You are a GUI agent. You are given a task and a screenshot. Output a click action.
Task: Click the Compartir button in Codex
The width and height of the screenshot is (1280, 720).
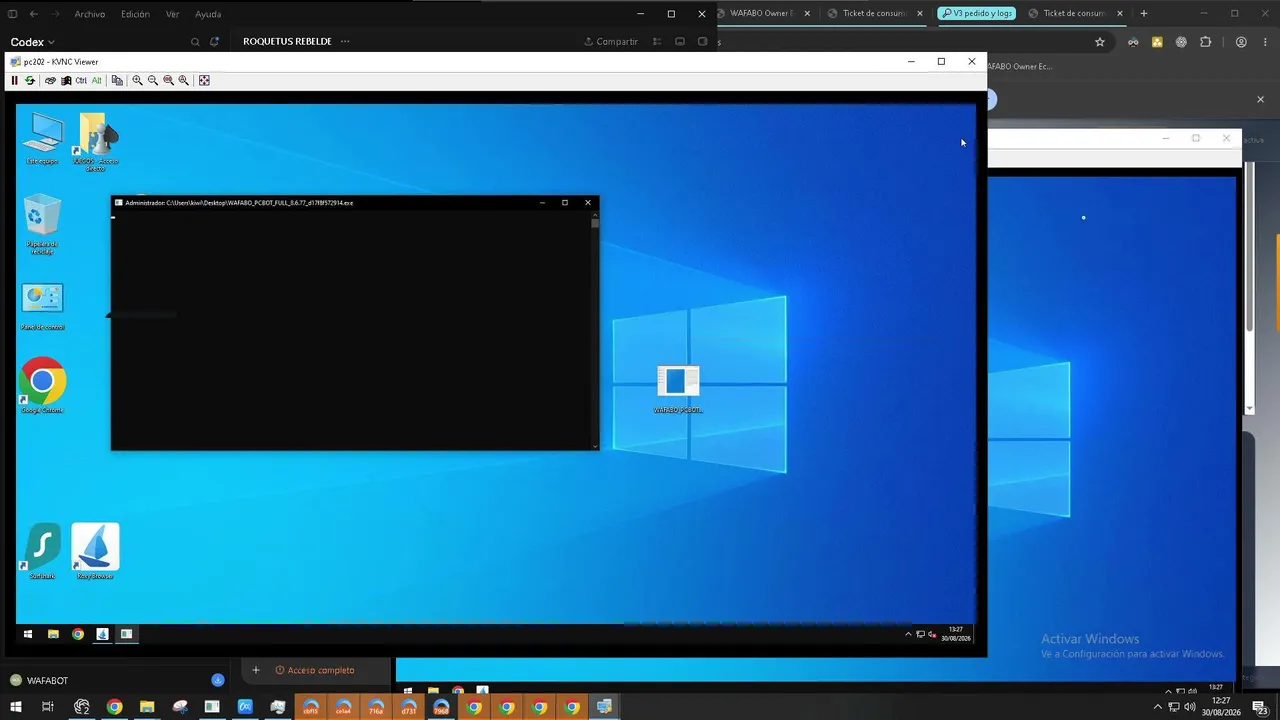611,42
